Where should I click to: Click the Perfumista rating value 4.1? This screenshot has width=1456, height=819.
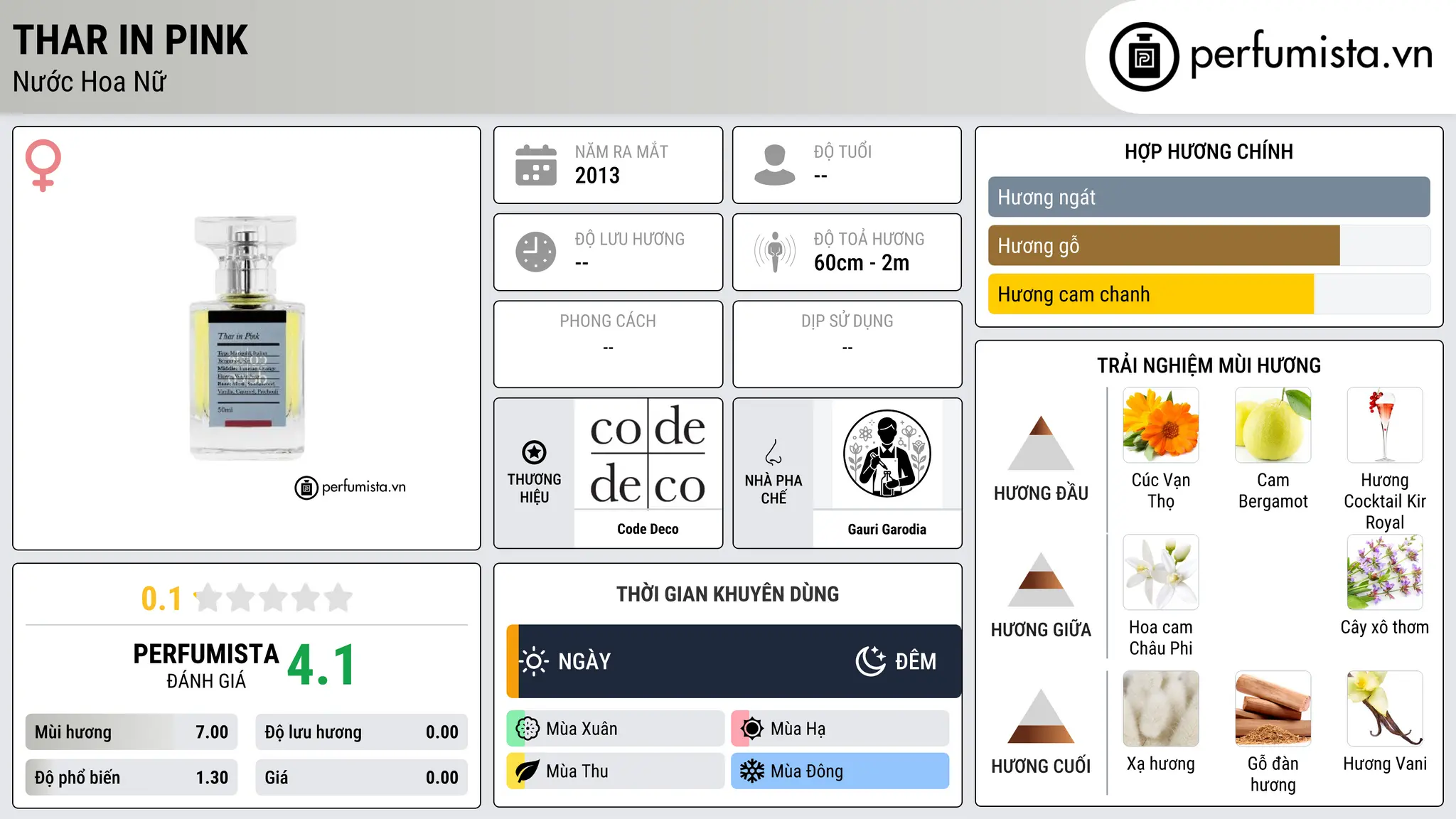pos(321,665)
